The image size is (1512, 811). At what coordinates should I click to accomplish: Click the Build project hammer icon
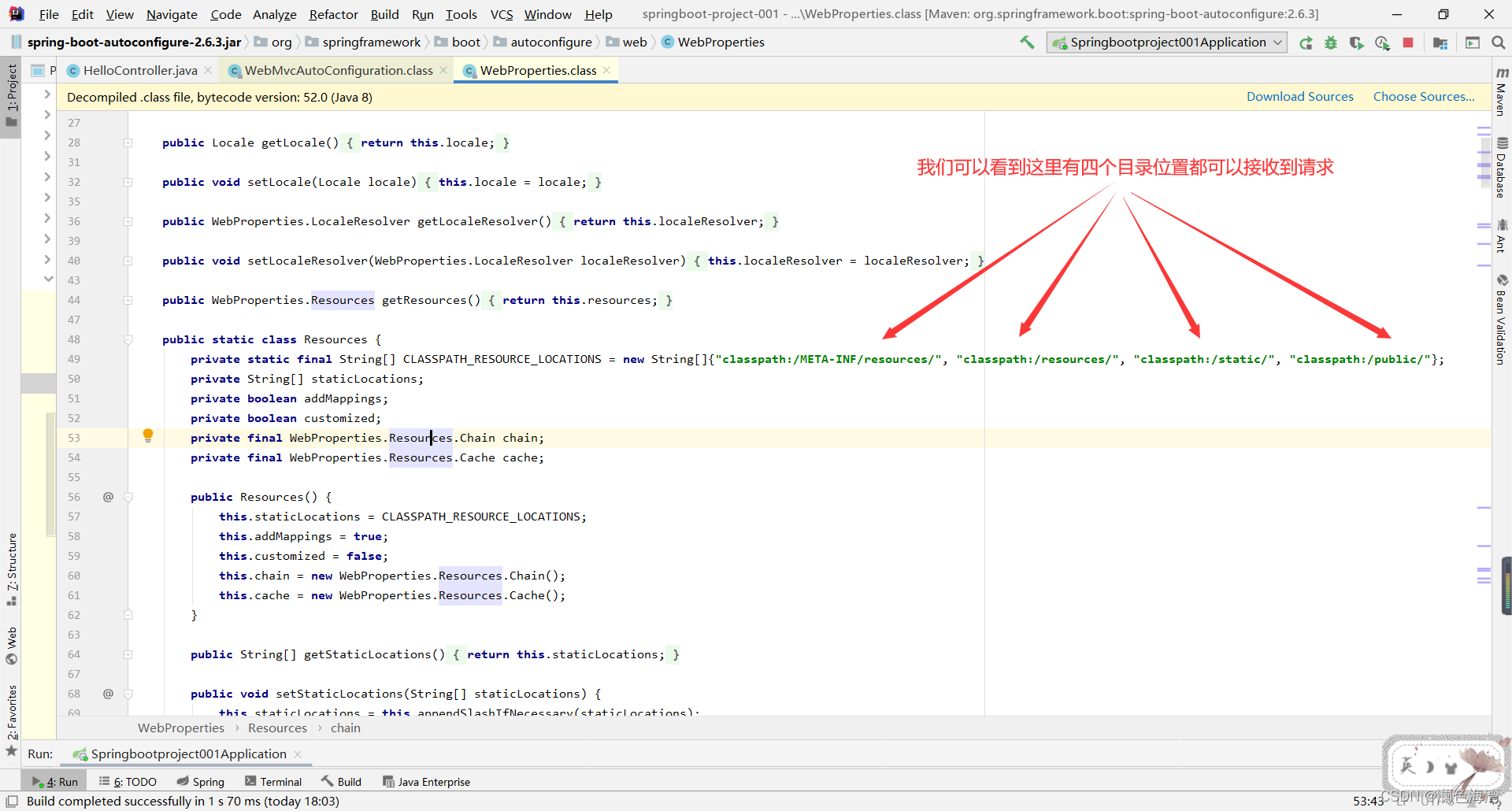click(1027, 43)
